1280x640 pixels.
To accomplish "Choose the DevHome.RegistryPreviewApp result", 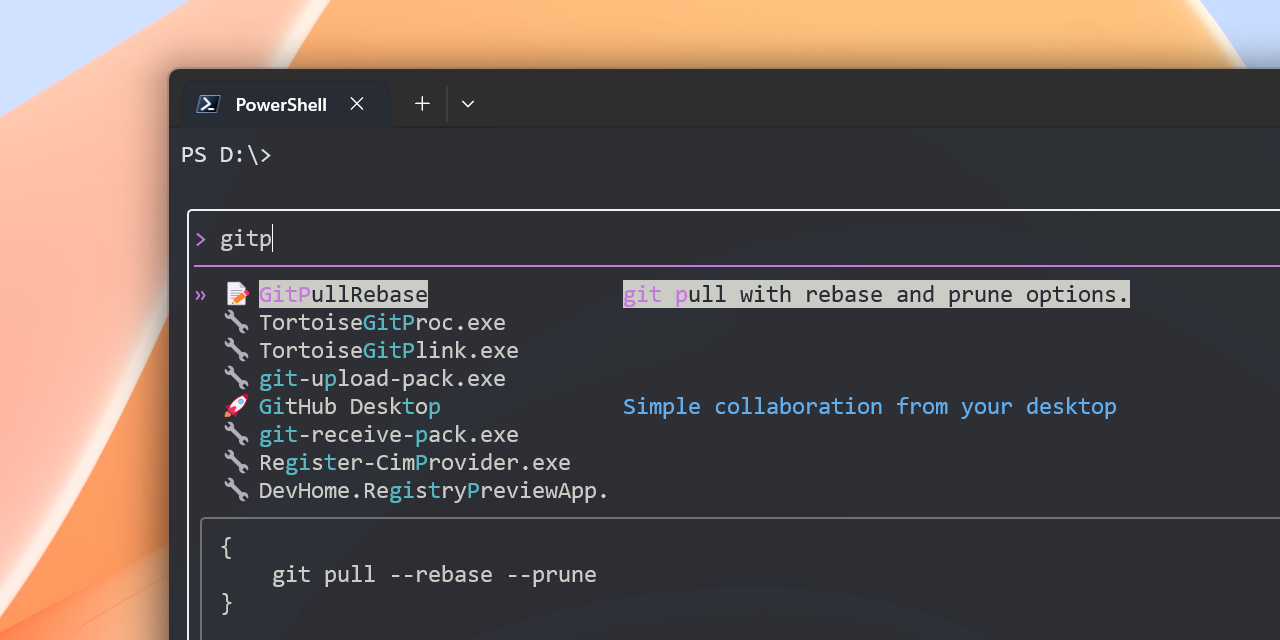I will coord(433,490).
